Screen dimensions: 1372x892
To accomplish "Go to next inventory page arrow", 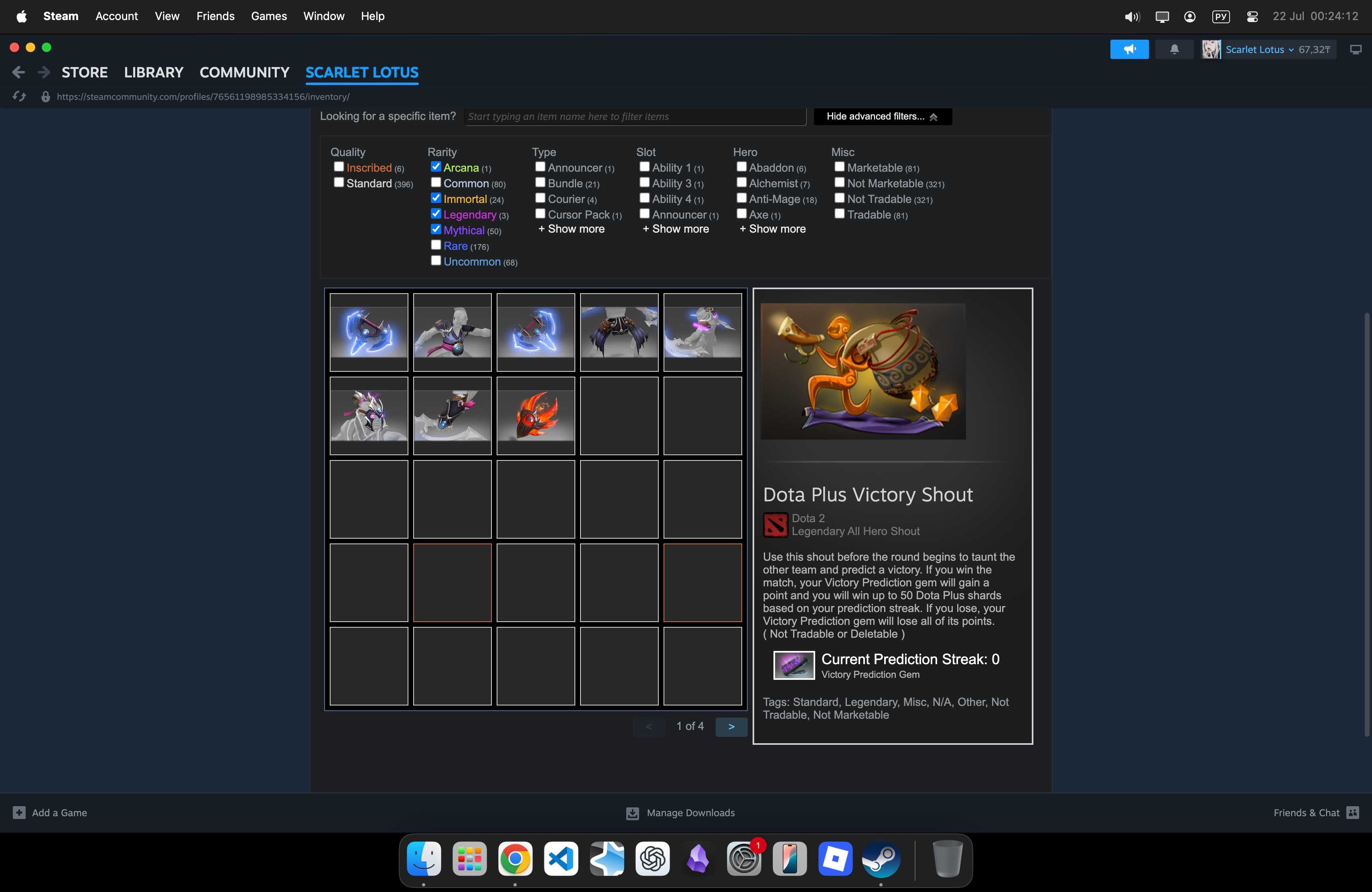I will [x=732, y=727].
